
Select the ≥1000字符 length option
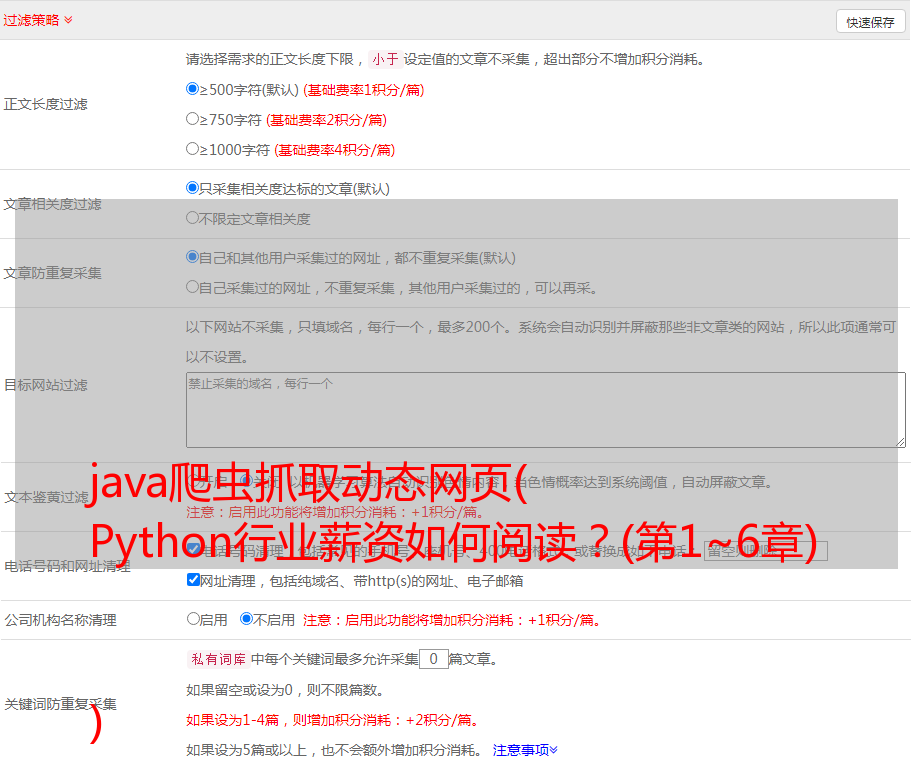pyautogui.click(x=192, y=149)
